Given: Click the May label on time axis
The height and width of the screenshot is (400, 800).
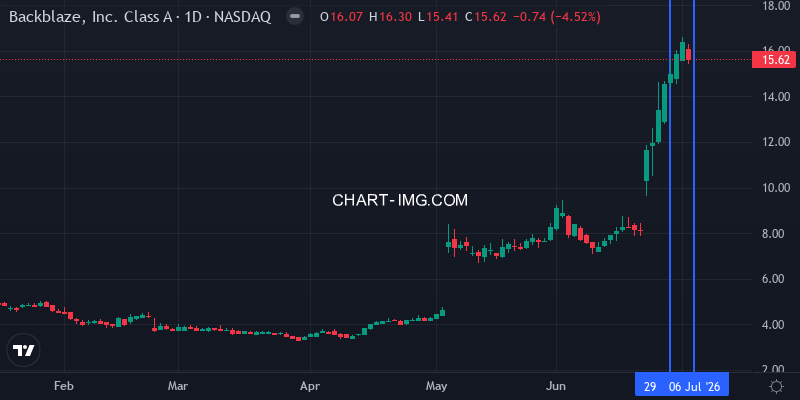Looking at the screenshot, I should (436, 386).
